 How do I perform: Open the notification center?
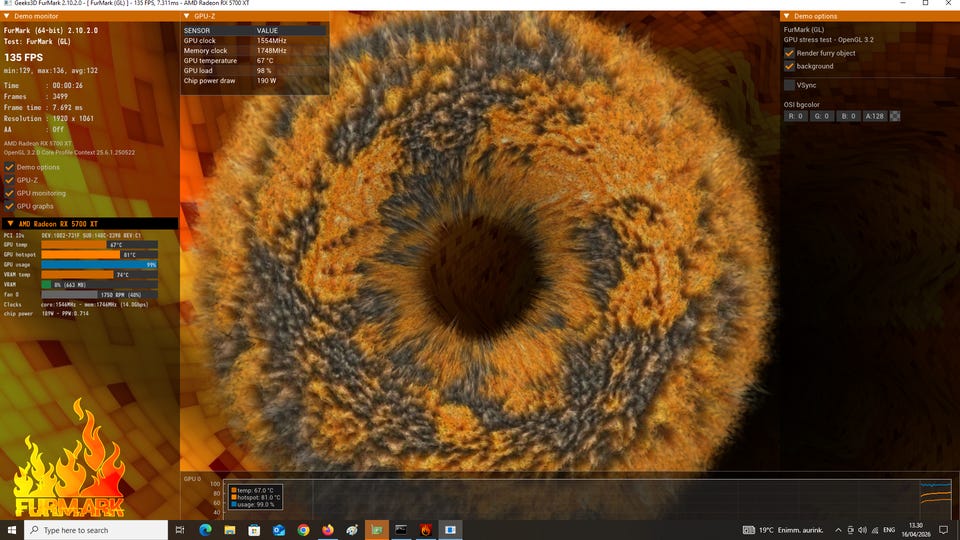[x=943, y=530]
